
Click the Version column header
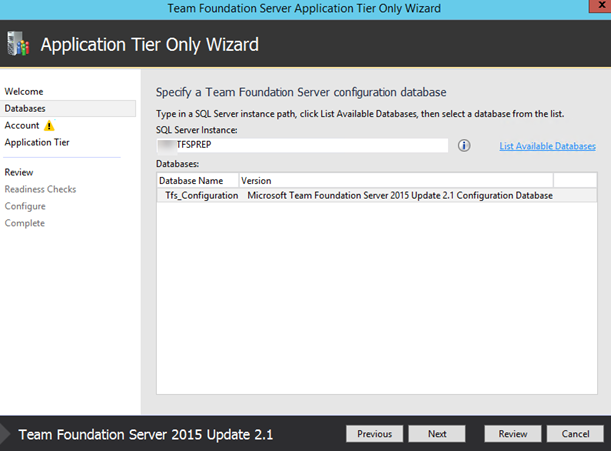pos(396,181)
